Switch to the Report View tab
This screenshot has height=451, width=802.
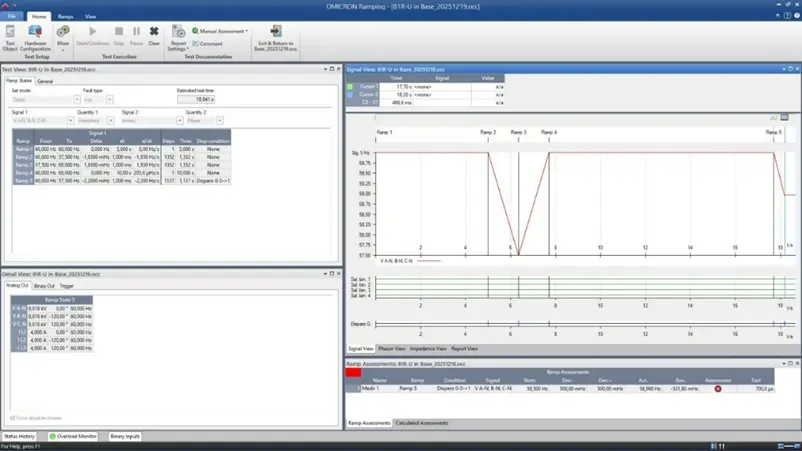pyautogui.click(x=464, y=349)
